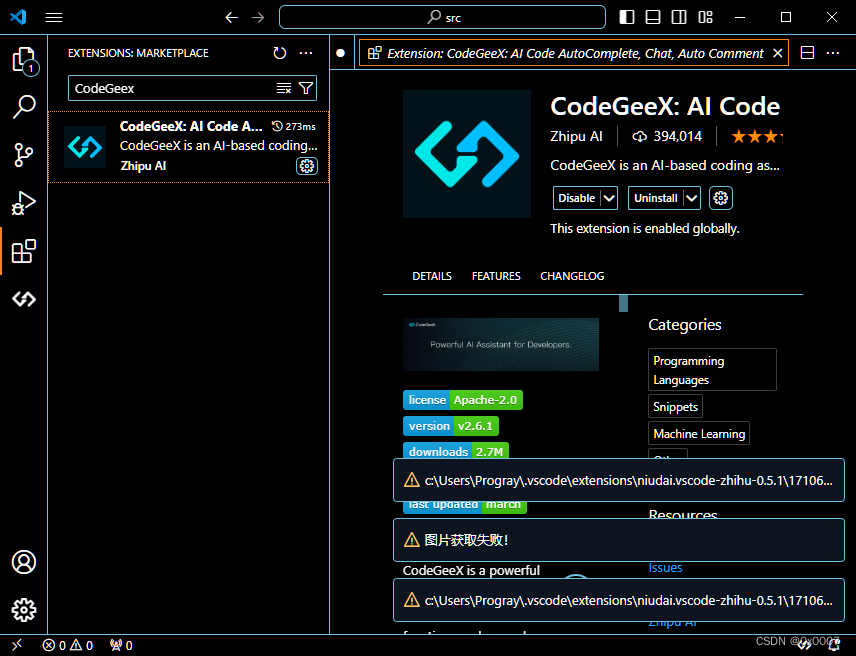Click the Disable extension button
Viewport: 856px width, 656px height.
[576, 198]
